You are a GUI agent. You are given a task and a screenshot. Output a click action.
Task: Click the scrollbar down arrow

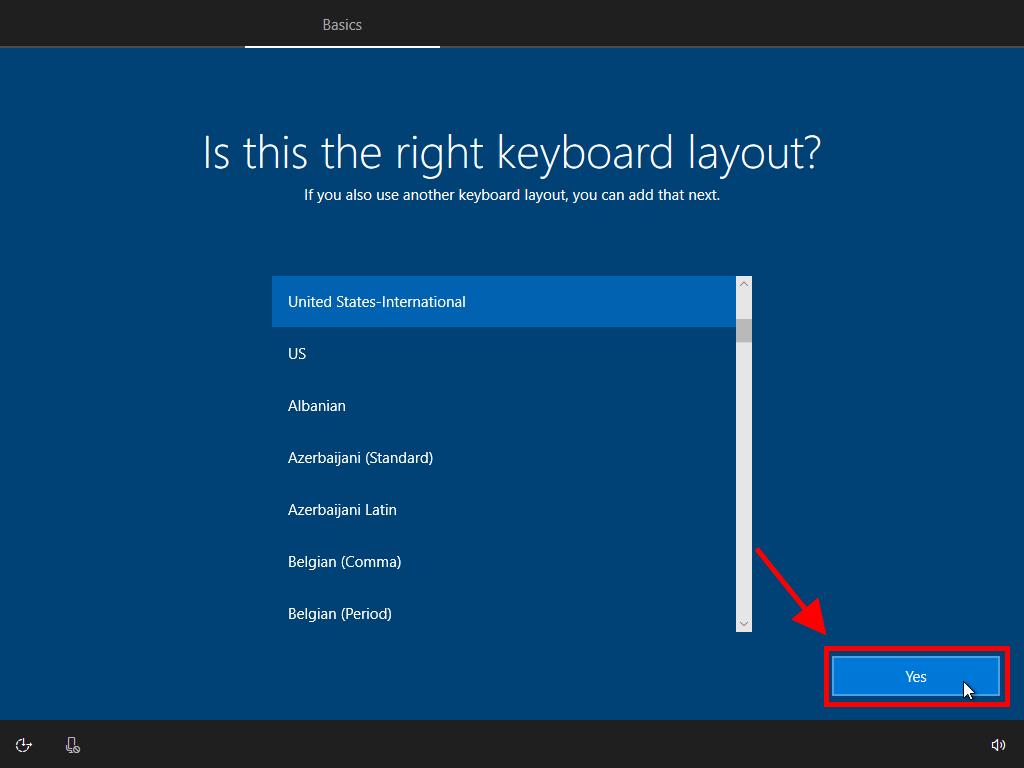pos(743,623)
